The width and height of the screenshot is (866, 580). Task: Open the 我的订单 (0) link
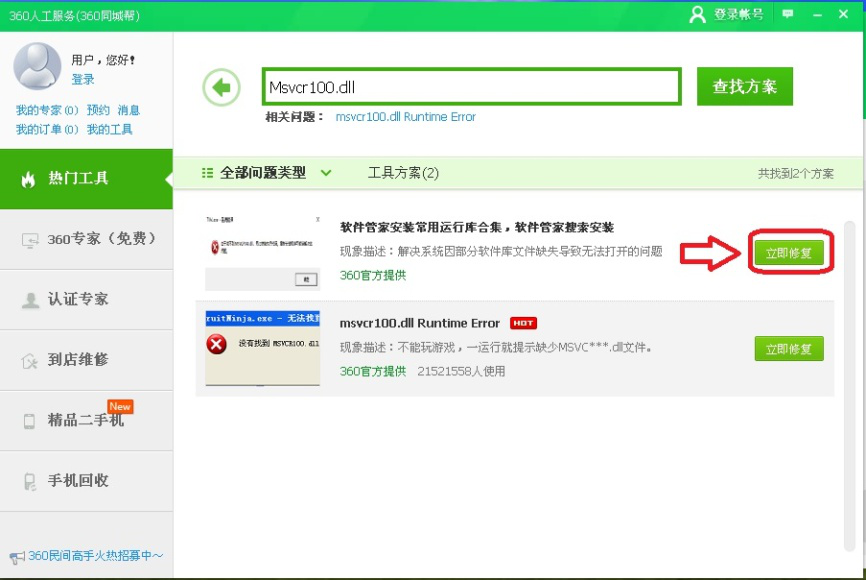click(47, 129)
